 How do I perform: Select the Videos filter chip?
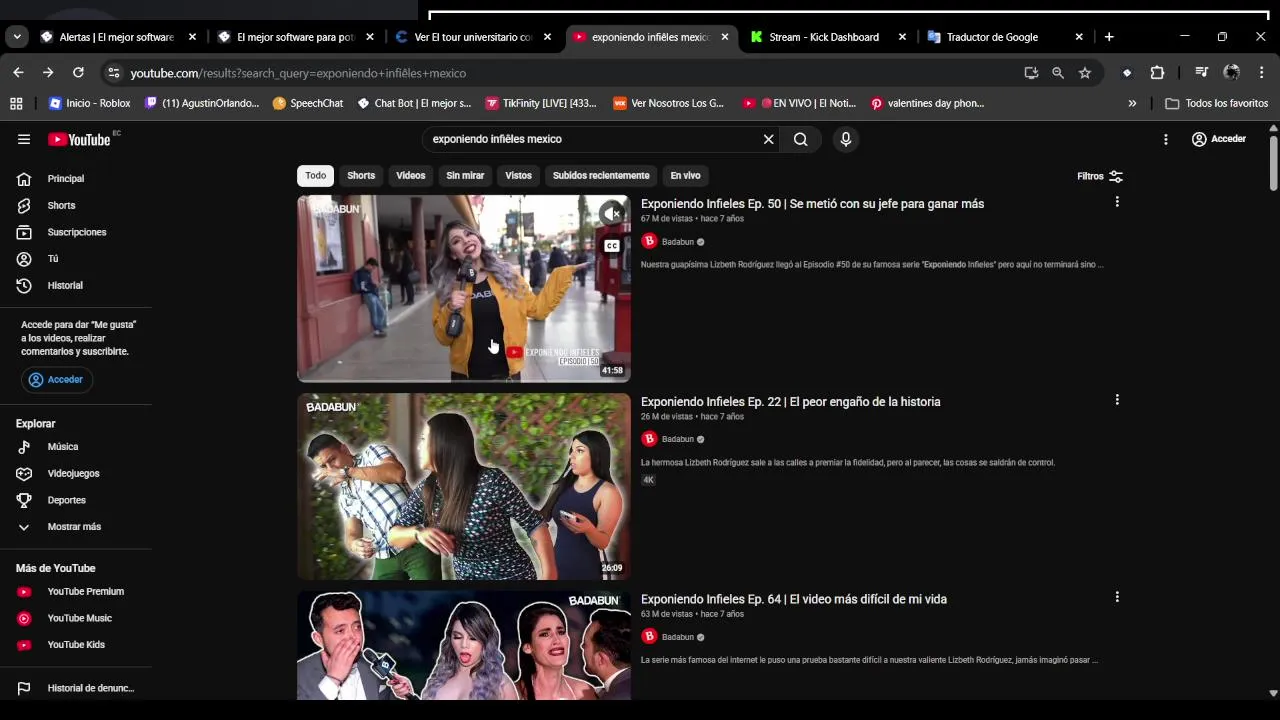point(411,176)
